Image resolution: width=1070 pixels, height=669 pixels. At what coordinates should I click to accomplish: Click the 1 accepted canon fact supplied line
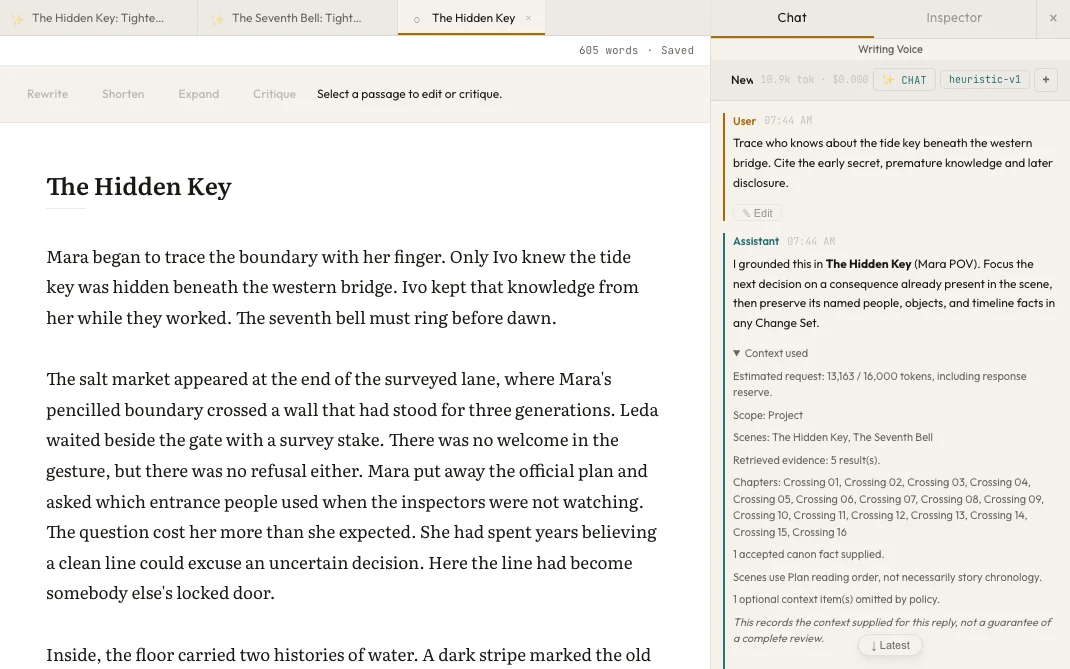pos(808,554)
